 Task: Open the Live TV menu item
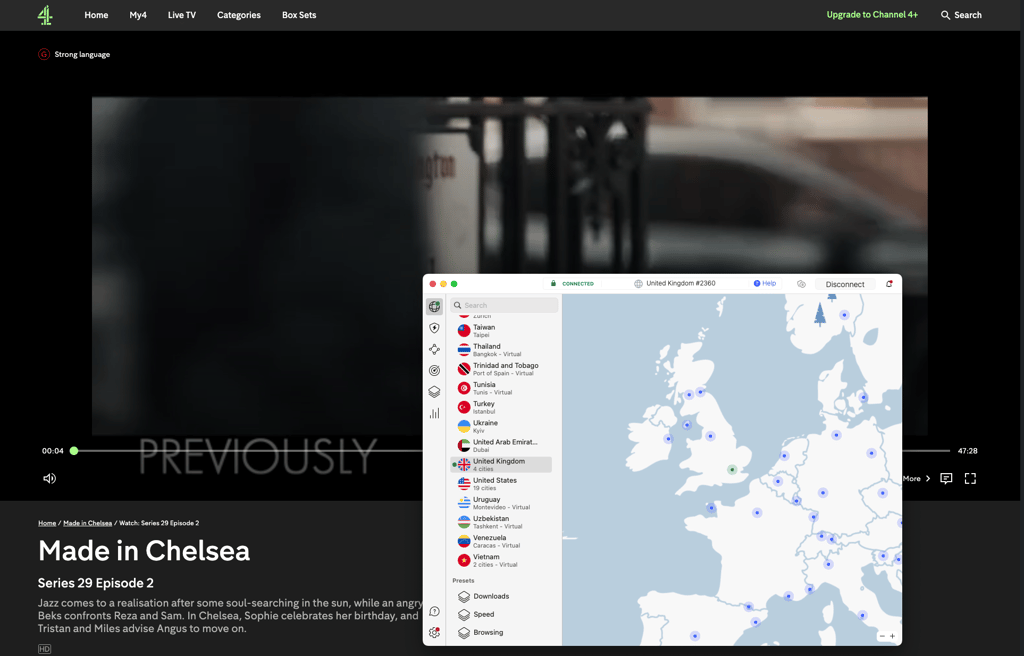pos(182,15)
